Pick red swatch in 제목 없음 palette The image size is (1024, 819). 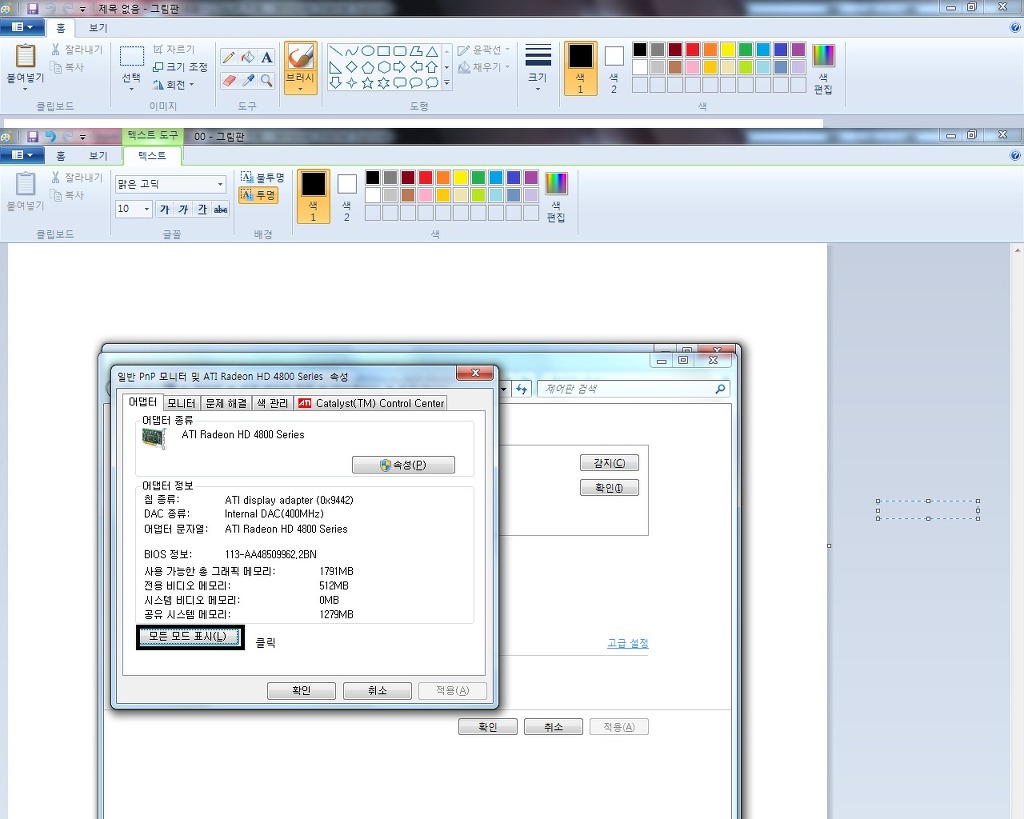(x=693, y=50)
